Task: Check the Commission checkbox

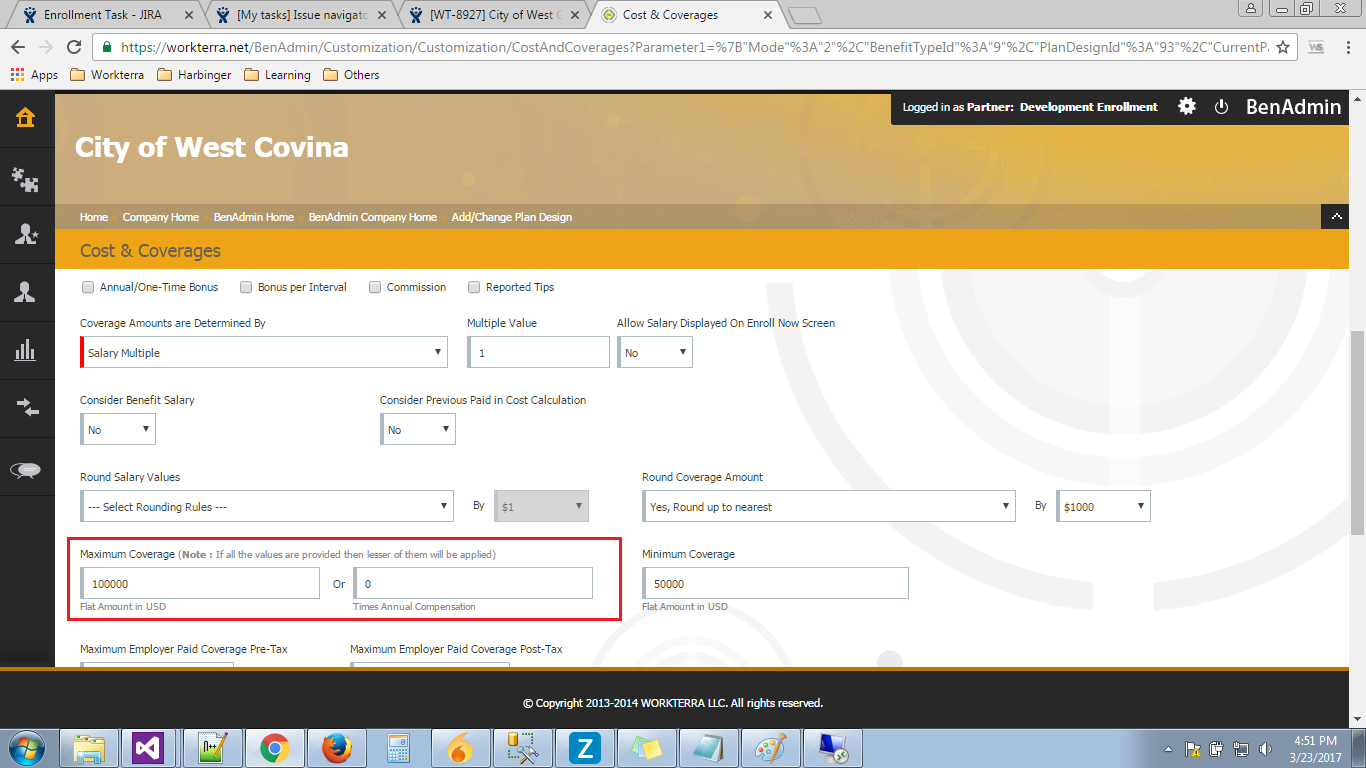Action: 375,287
